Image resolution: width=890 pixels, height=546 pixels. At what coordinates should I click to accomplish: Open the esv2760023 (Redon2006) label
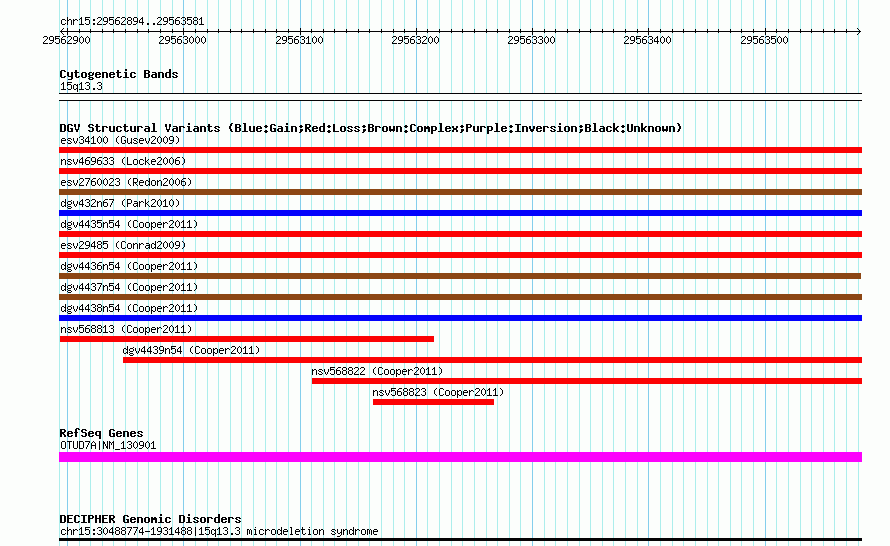click(126, 182)
